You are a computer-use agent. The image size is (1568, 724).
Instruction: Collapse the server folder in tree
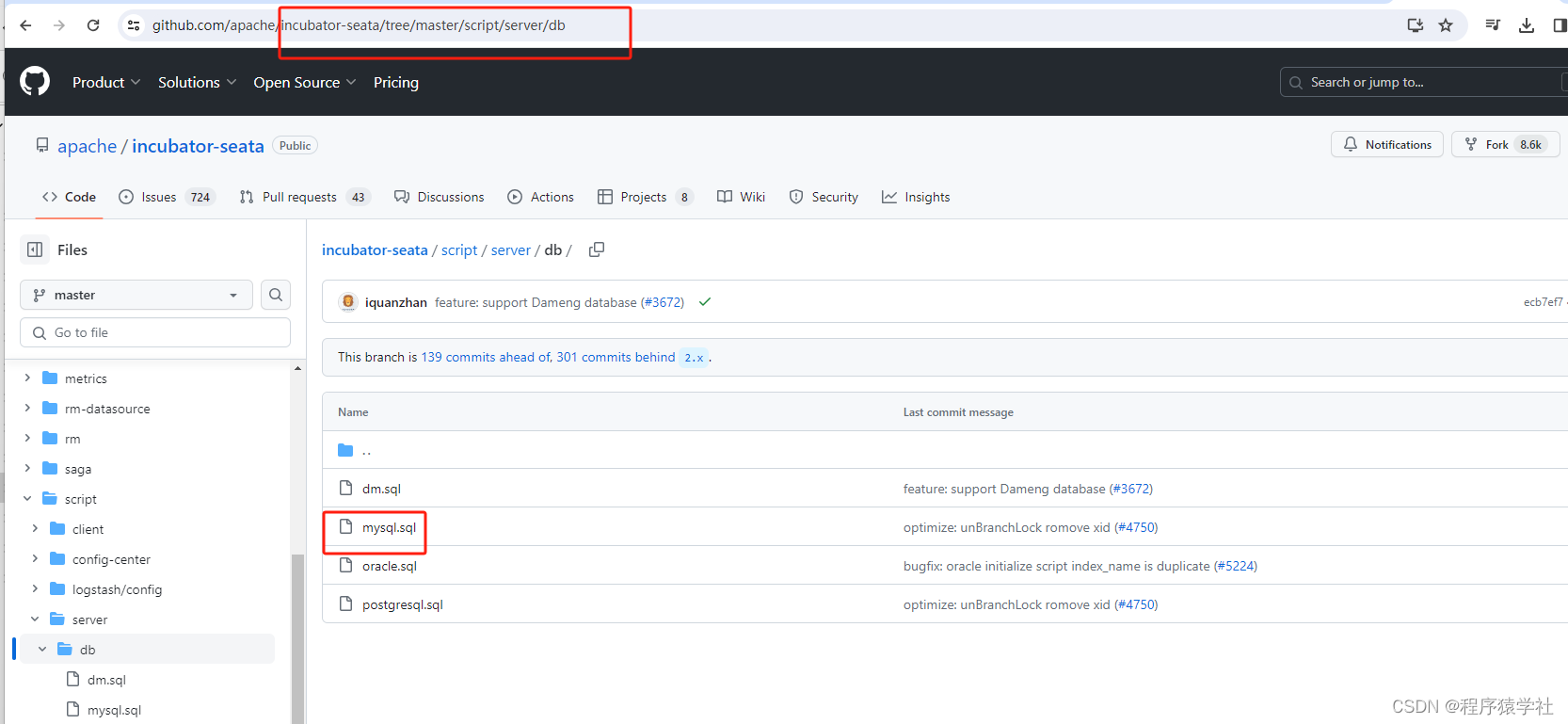tap(35, 619)
